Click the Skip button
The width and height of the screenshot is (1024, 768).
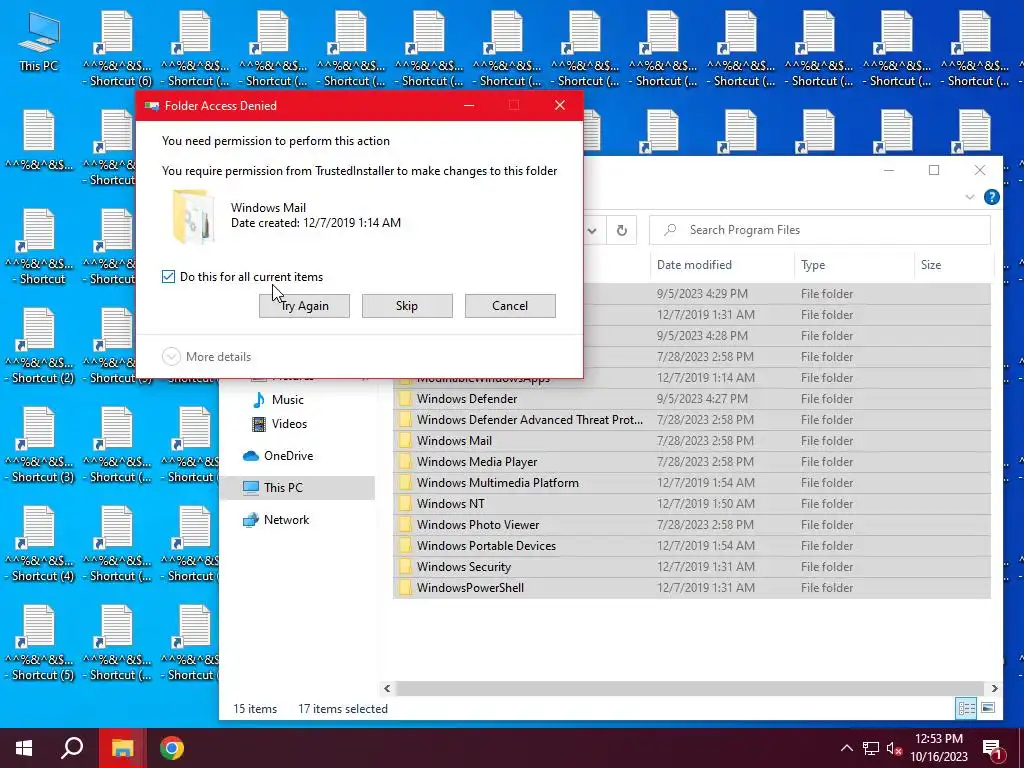(x=407, y=306)
